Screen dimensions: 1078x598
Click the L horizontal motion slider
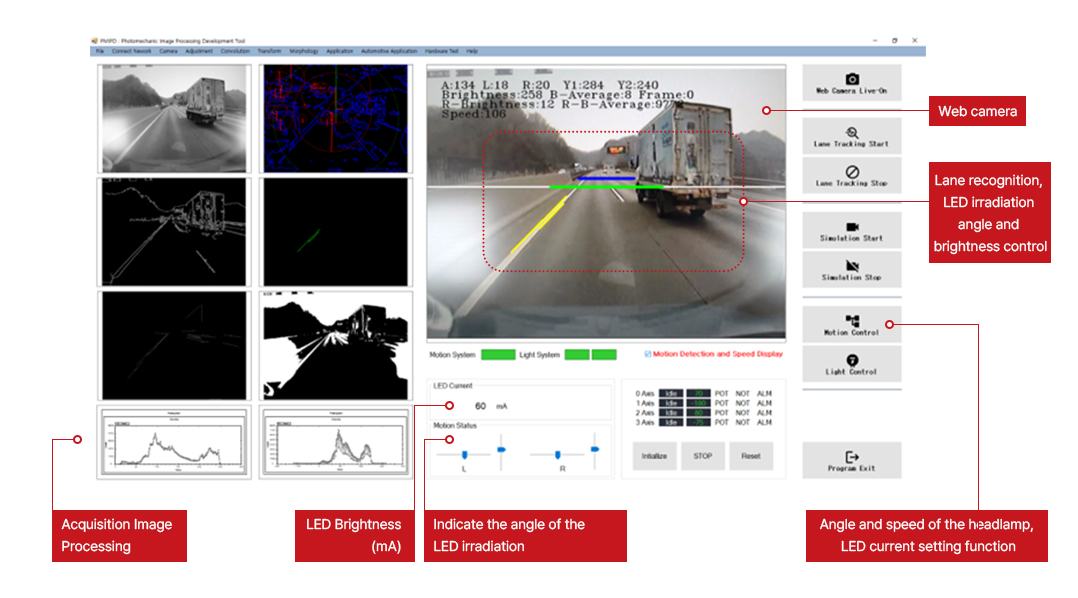click(465, 455)
